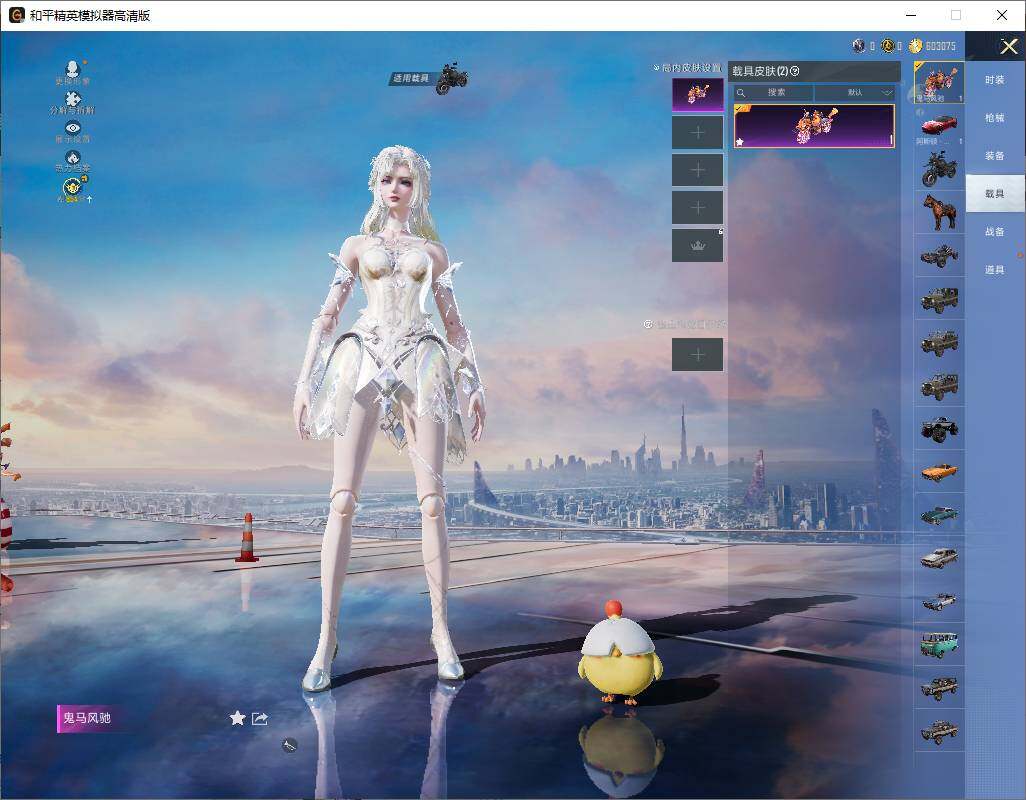Select the teal minibus vehicle
The height and width of the screenshot is (800, 1026).
[x=939, y=644]
